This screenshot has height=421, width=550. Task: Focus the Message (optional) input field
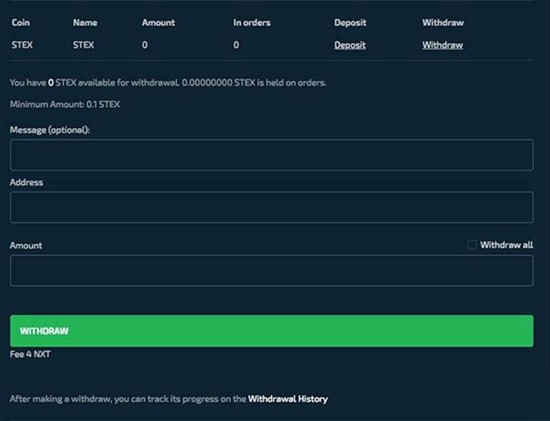[x=272, y=155]
